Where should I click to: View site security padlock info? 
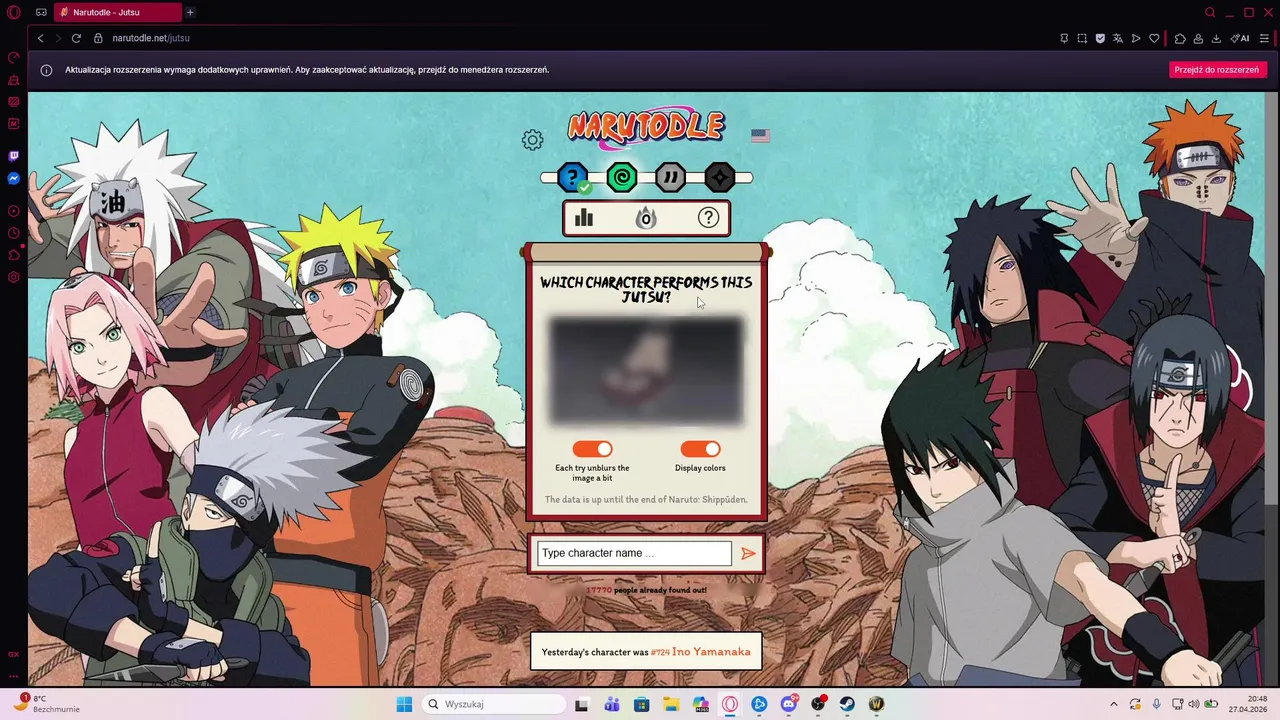pyautogui.click(x=98, y=38)
